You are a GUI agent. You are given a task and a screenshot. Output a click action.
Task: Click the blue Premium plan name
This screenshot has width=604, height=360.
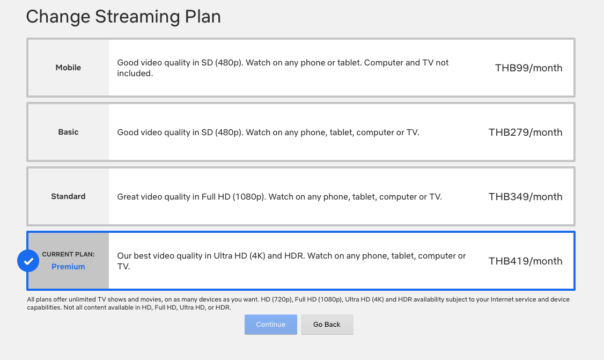[68, 266]
